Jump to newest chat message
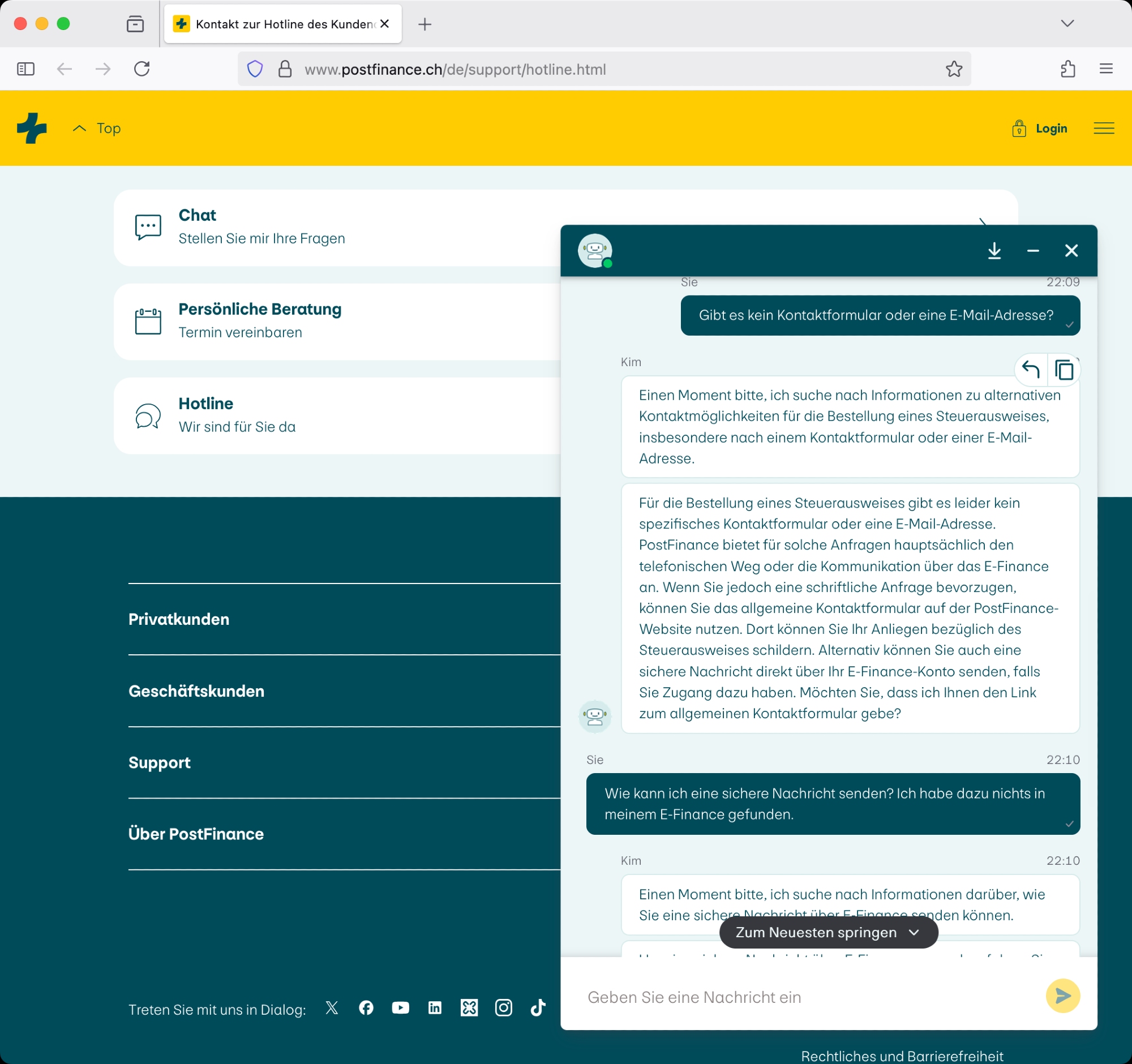This screenshot has height=1064, width=1132. pos(828,933)
